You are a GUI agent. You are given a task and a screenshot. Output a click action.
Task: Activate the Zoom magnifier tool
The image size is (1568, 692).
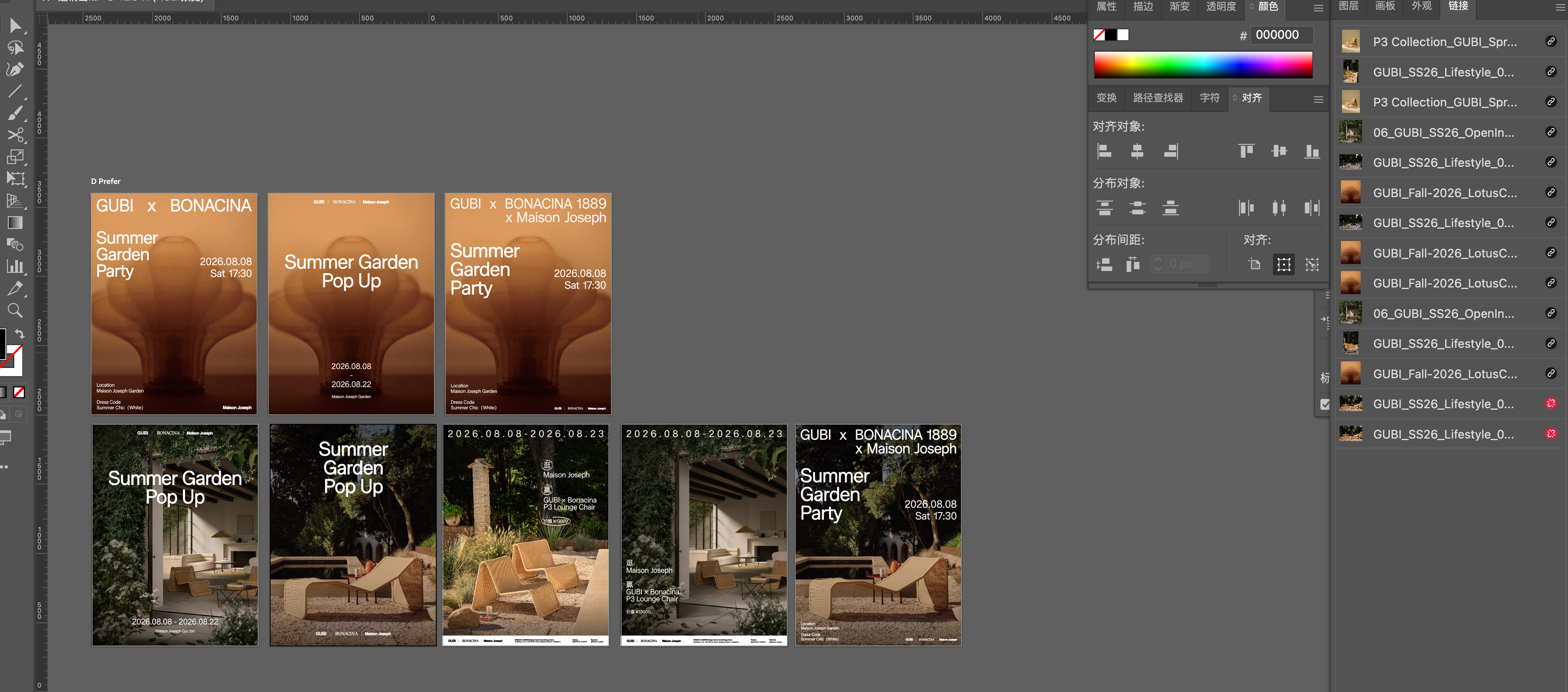15,311
